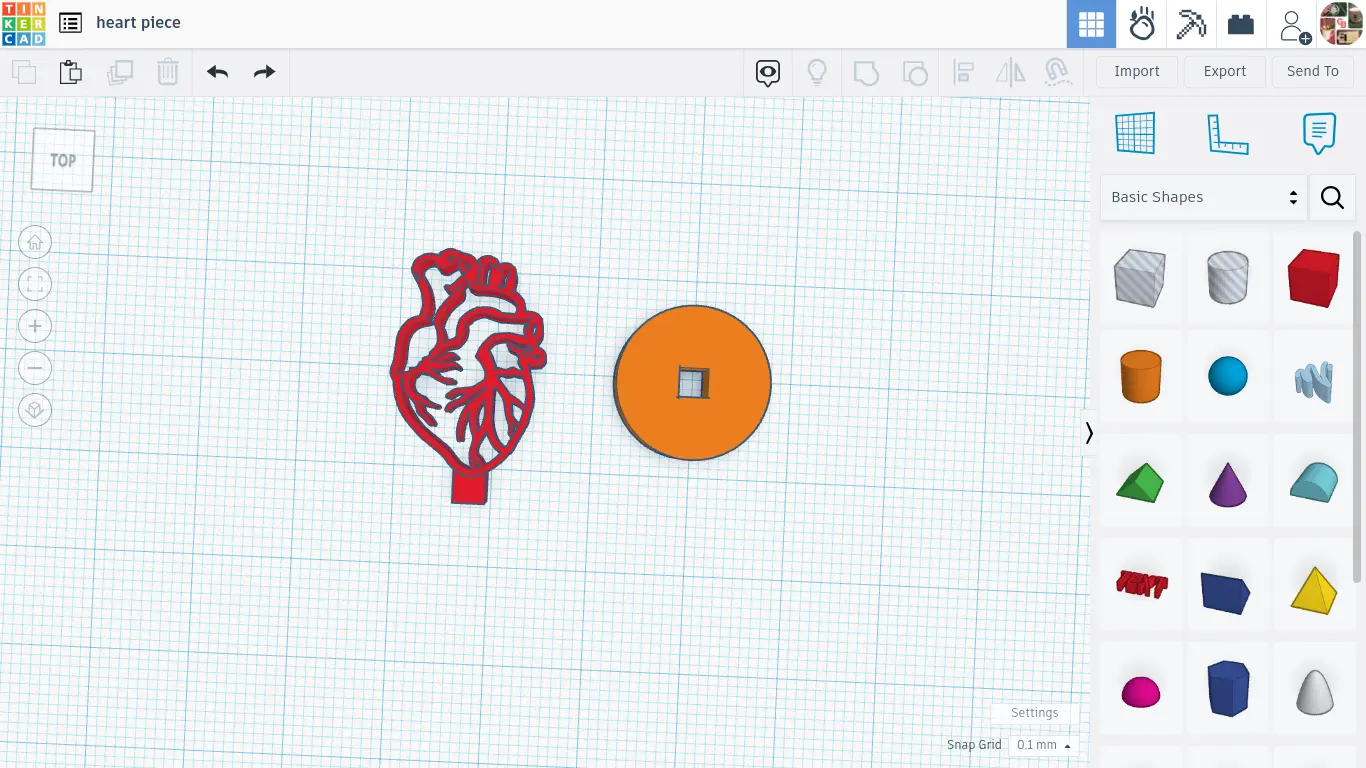The height and width of the screenshot is (768, 1366).
Task: Open the Workplane tool
Action: [1135, 133]
